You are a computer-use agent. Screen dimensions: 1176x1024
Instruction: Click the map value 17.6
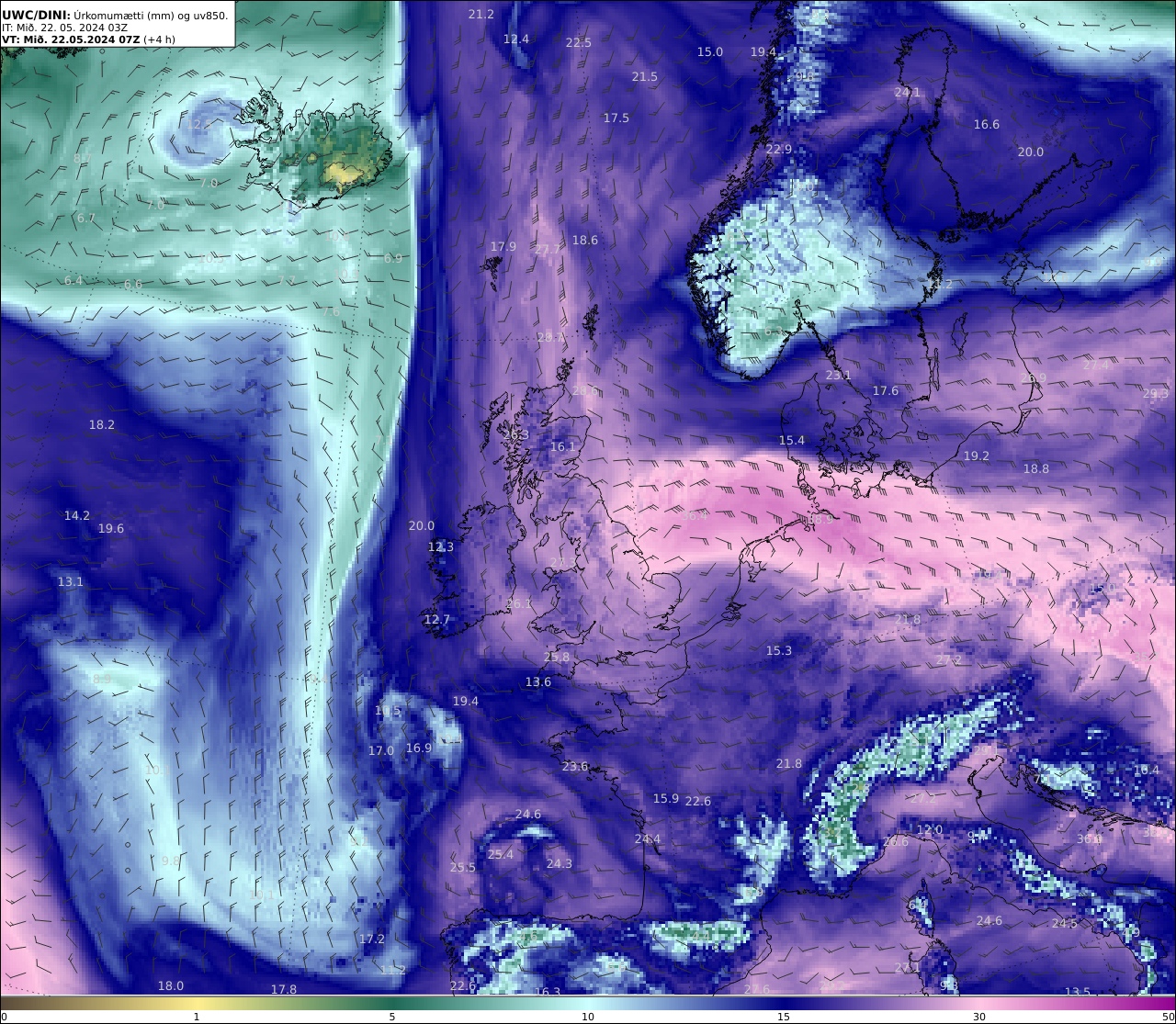point(886,390)
